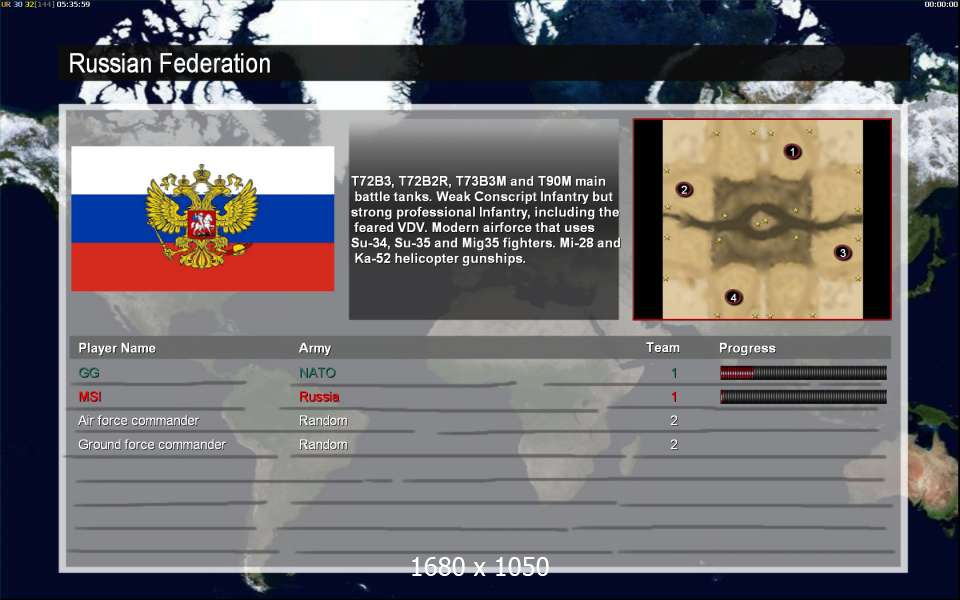Screen dimensions: 960x600
Task: Click the Russia army entry
Action: pyautogui.click(x=319, y=397)
